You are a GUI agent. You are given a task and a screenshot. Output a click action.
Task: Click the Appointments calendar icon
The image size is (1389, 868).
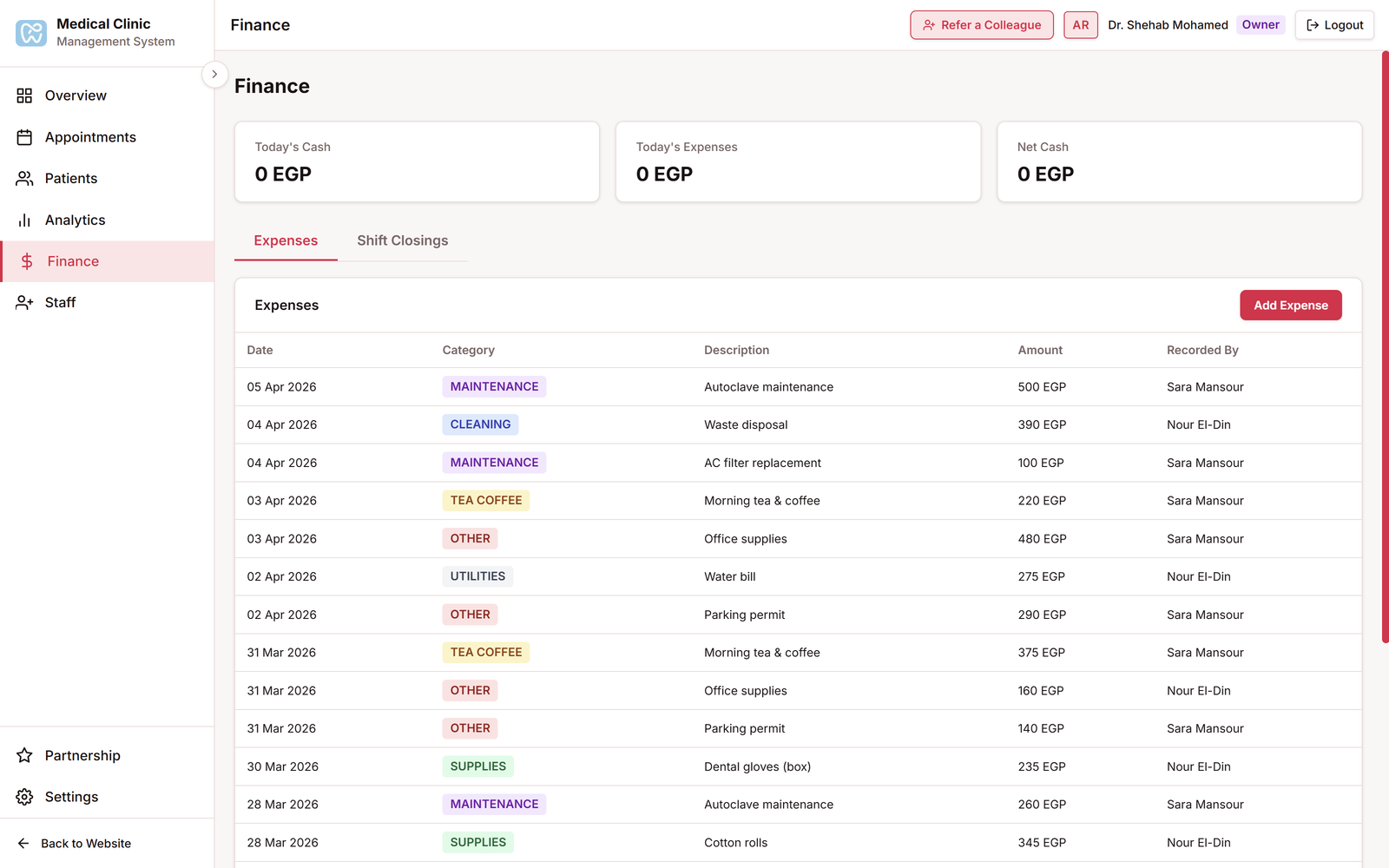24,137
